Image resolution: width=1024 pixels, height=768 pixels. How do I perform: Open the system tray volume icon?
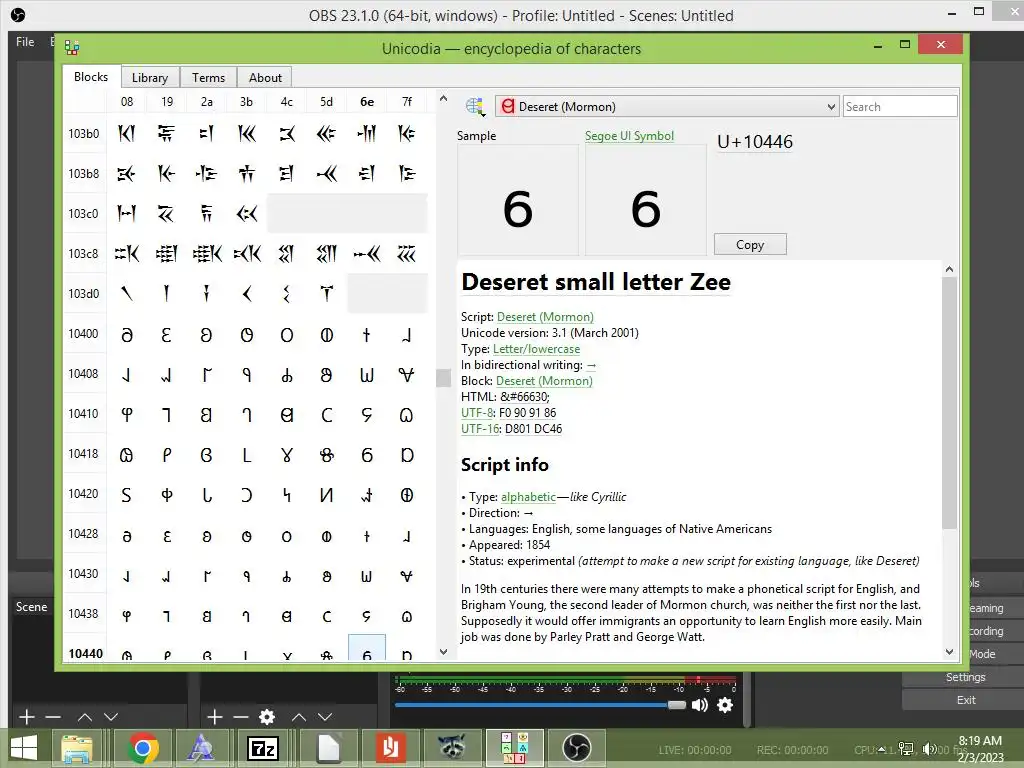pos(929,748)
